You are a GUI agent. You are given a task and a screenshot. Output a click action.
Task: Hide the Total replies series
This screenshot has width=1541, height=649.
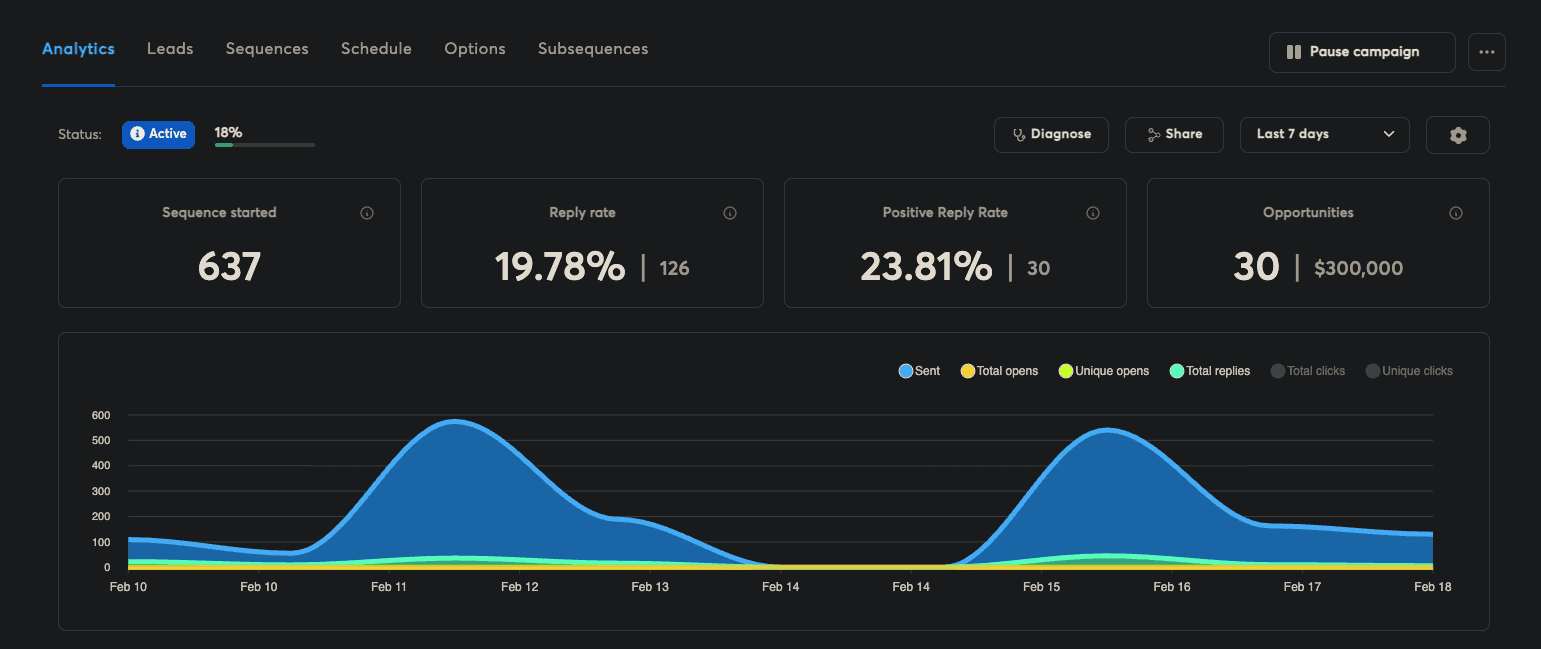[1210, 370]
